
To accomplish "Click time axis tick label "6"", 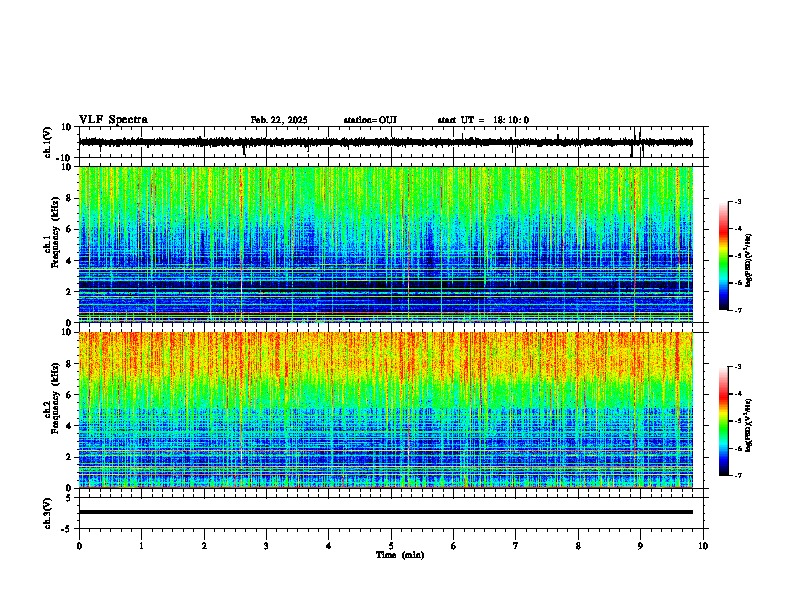I will (x=454, y=546).
